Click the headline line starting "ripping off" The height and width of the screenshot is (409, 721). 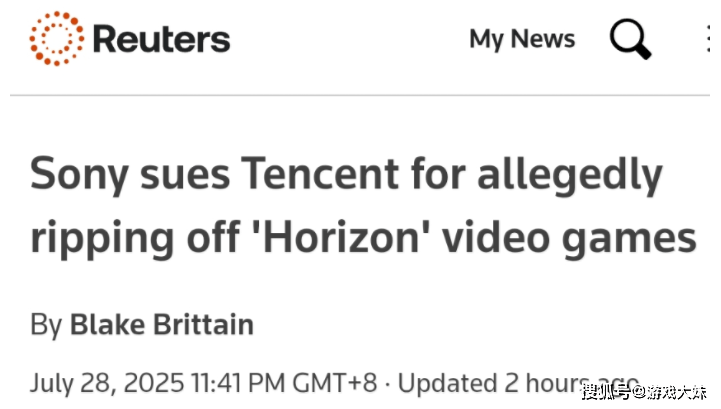(x=364, y=240)
